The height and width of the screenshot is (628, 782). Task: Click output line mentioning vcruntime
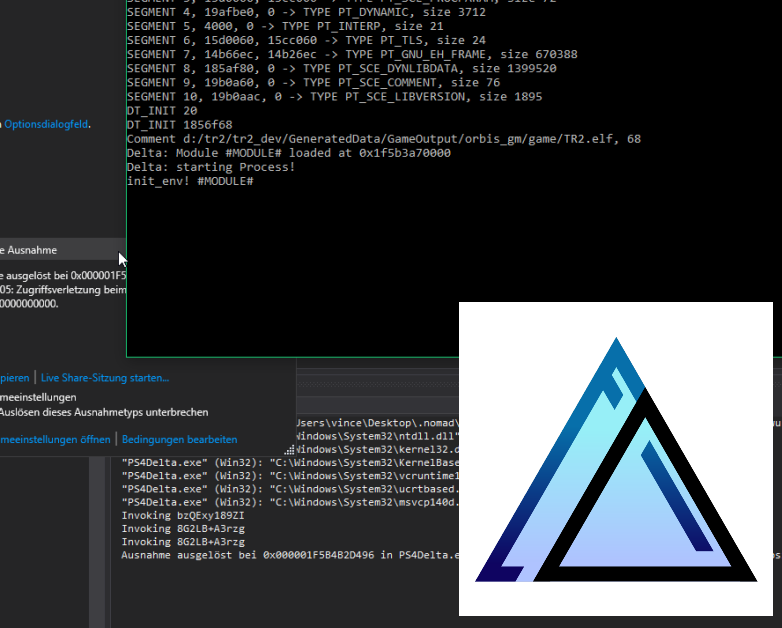[290, 475]
